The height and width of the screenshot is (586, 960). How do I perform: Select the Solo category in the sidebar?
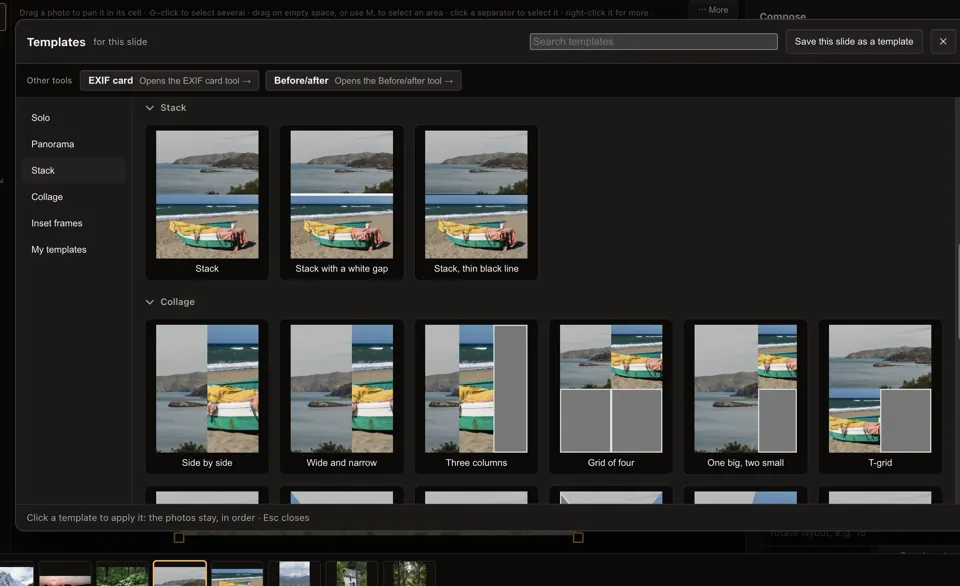click(x=73, y=118)
